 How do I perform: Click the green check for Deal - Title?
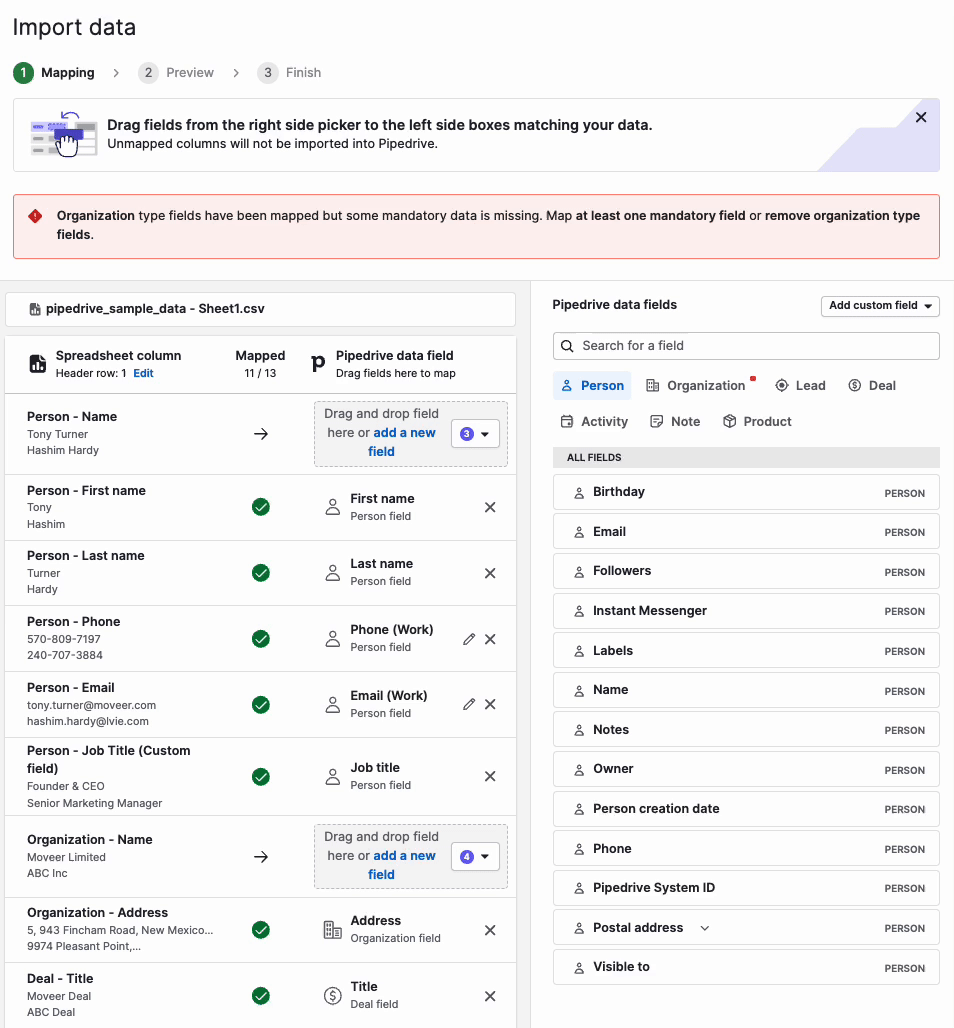pyautogui.click(x=261, y=996)
